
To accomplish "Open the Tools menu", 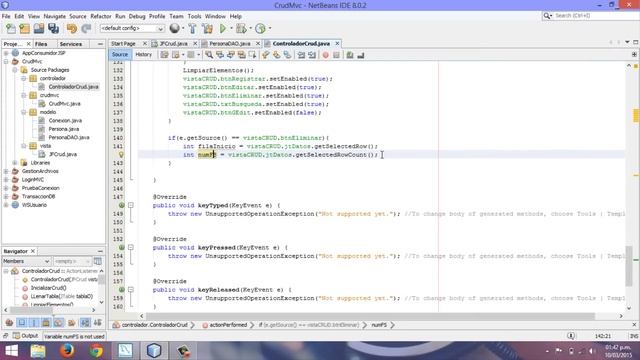I will pos(194,16).
